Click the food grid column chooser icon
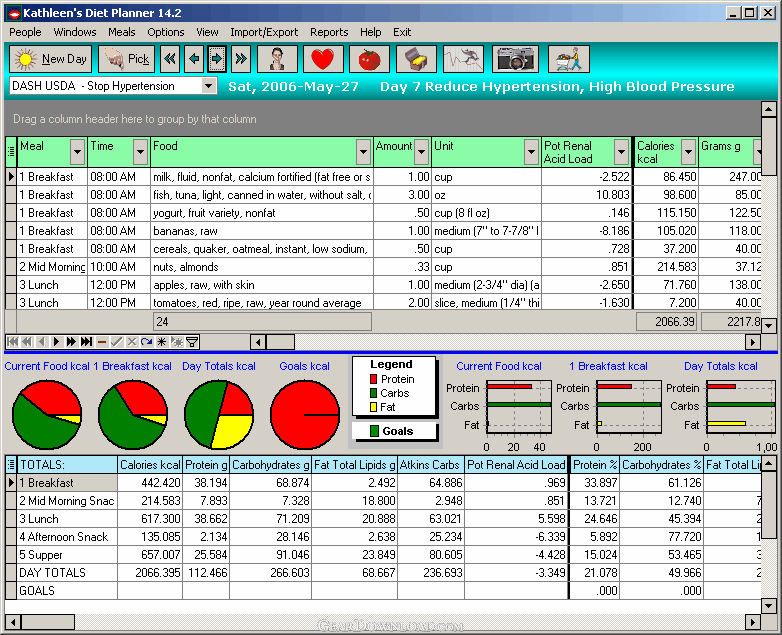The width and height of the screenshot is (782, 635). [x=10, y=152]
